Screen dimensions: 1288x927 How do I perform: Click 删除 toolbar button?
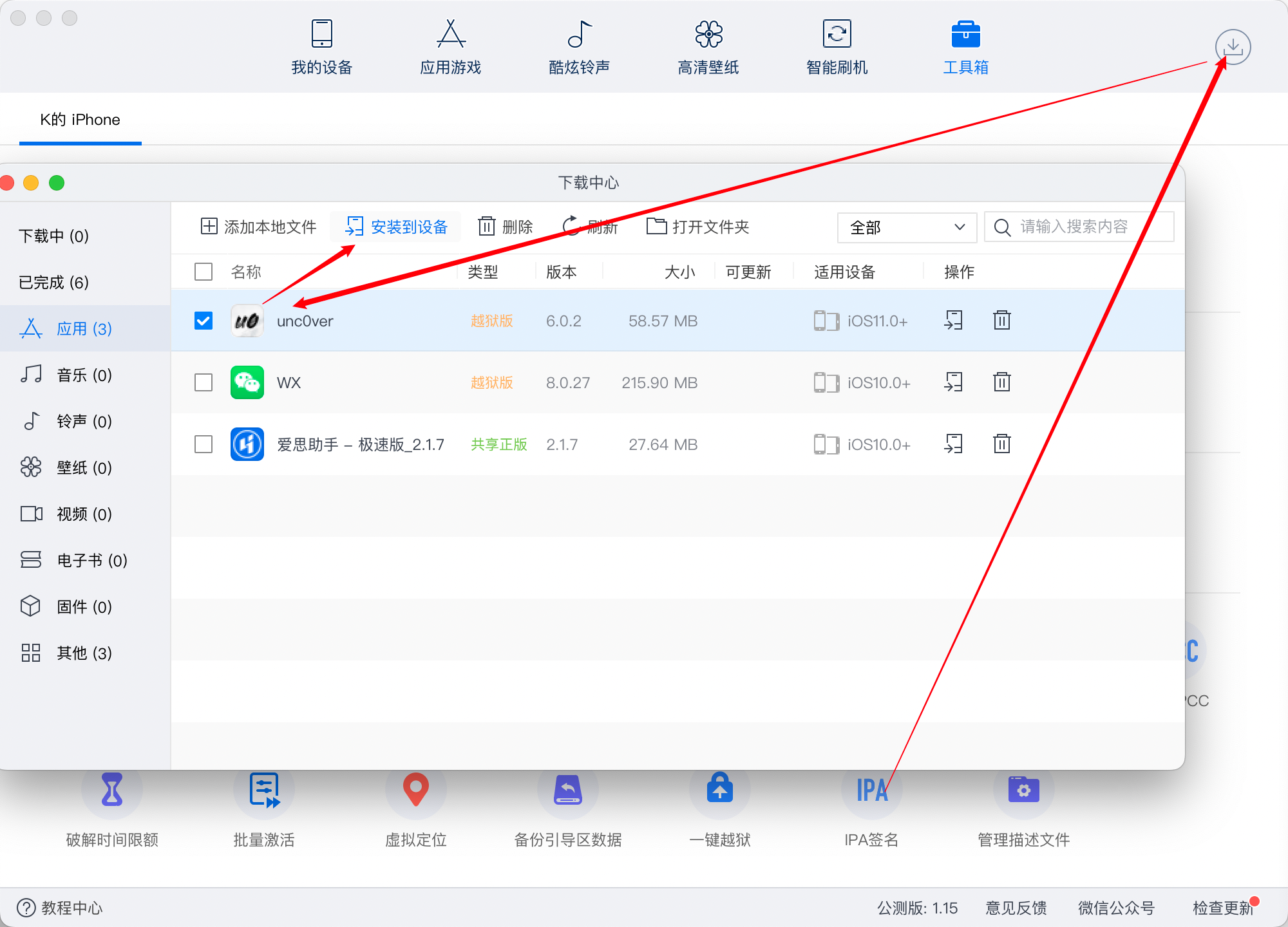coord(506,227)
